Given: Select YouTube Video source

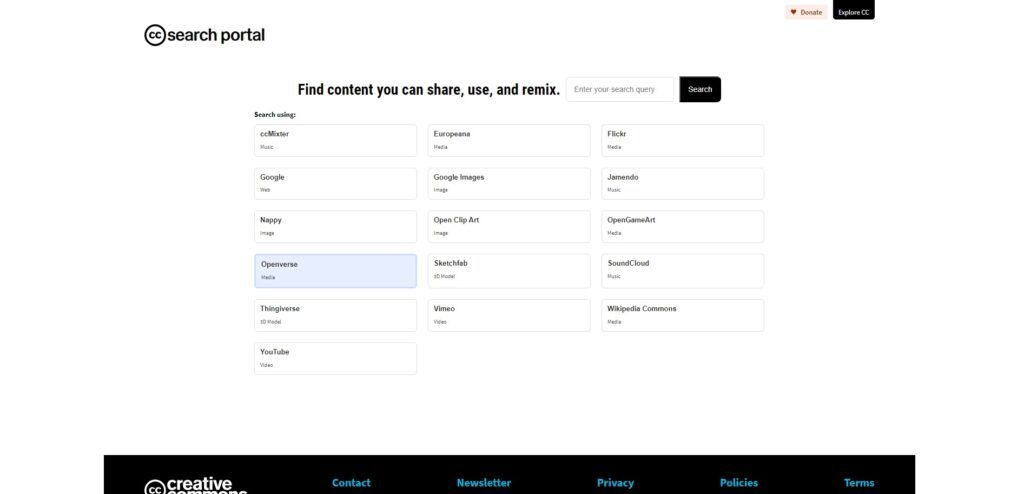Looking at the screenshot, I should point(336,359).
